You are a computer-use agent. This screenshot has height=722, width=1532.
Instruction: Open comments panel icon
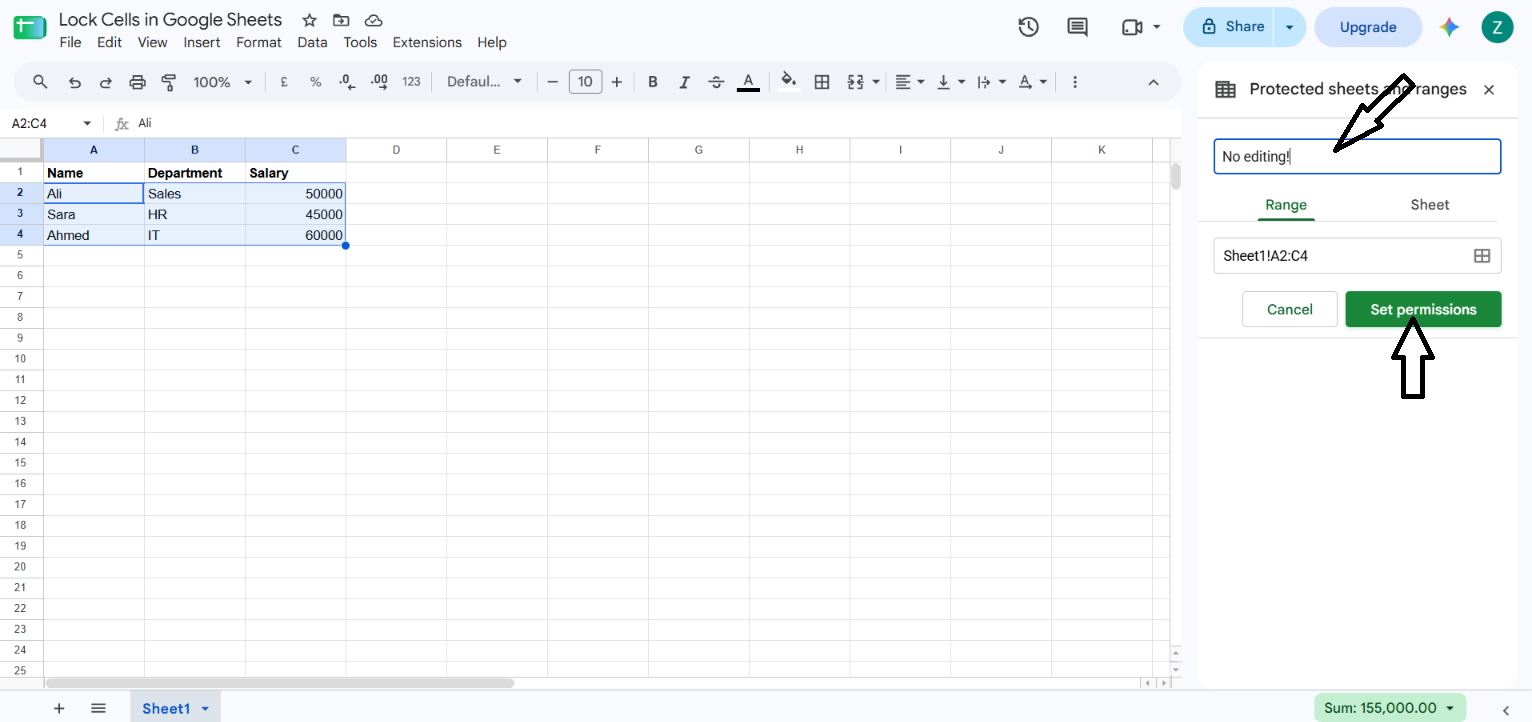click(x=1077, y=27)
